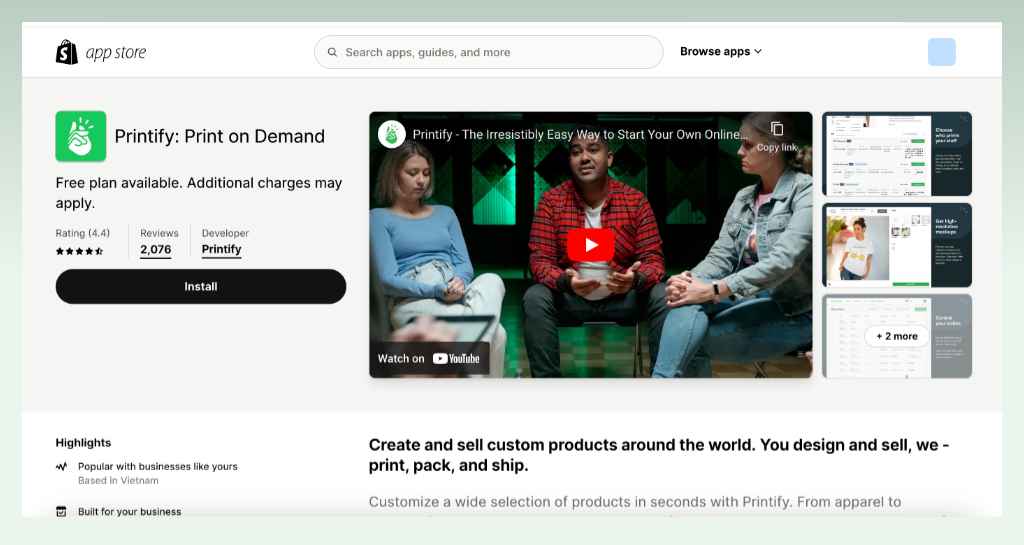
Task: Open the Printify green app icon
Action: pyautogui.click(x=81, y=136)
